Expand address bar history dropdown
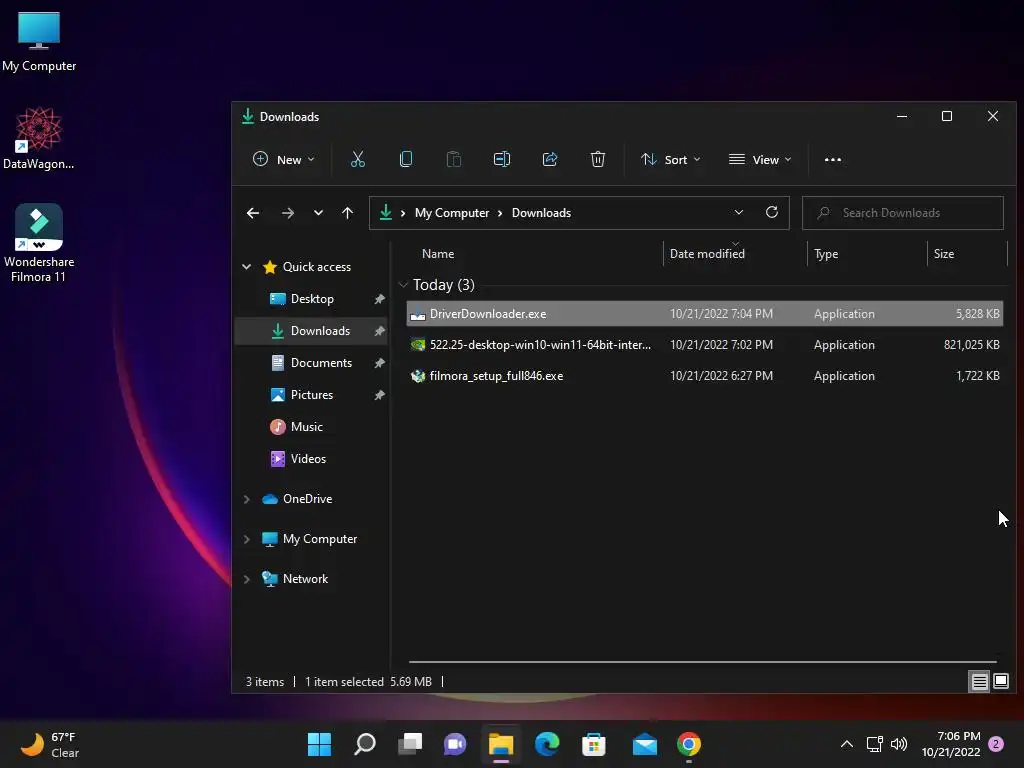Image resolution: width=1024 pixels, height=768 pixels. [739, 212]
